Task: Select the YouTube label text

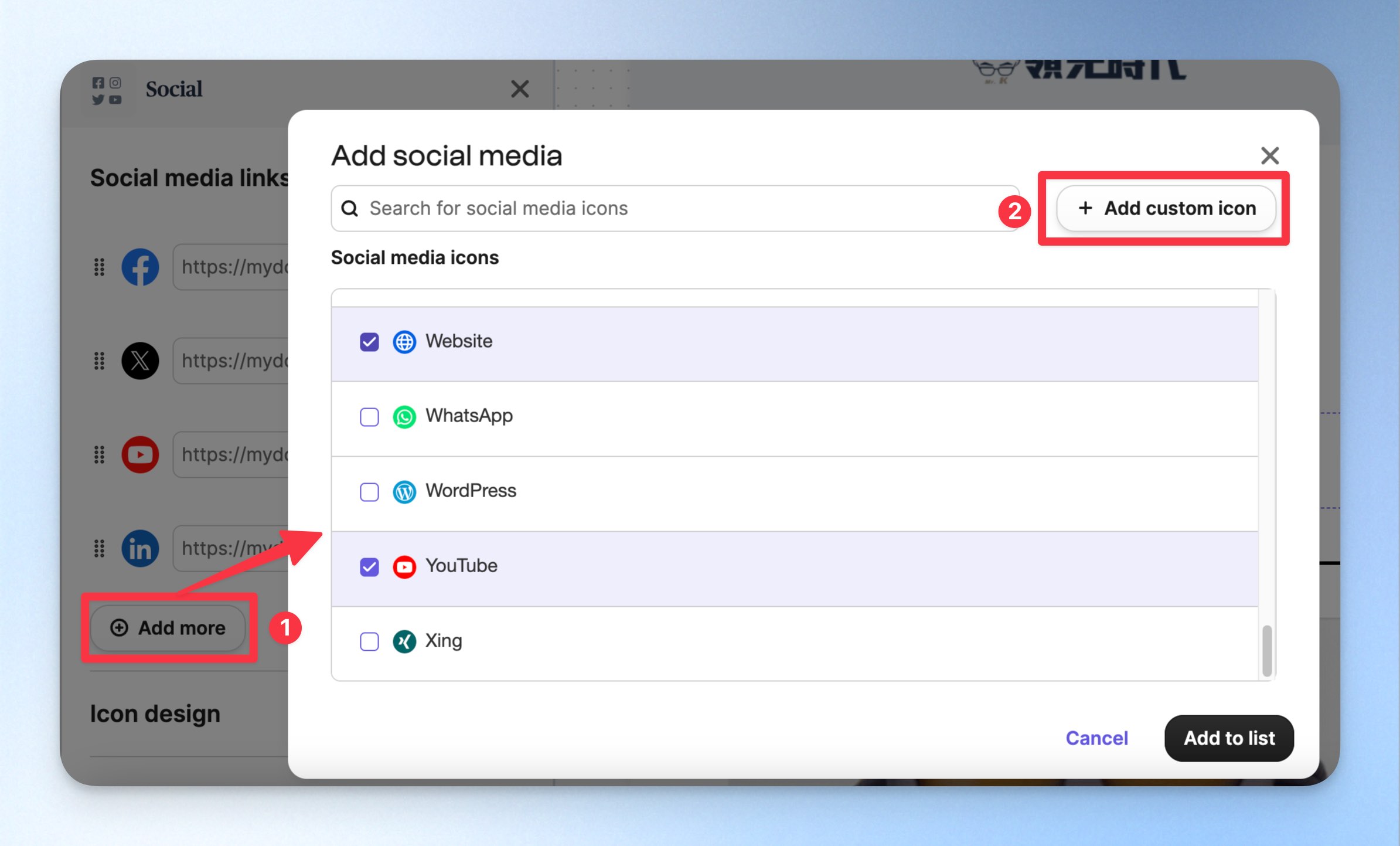Action: [461, 566]
